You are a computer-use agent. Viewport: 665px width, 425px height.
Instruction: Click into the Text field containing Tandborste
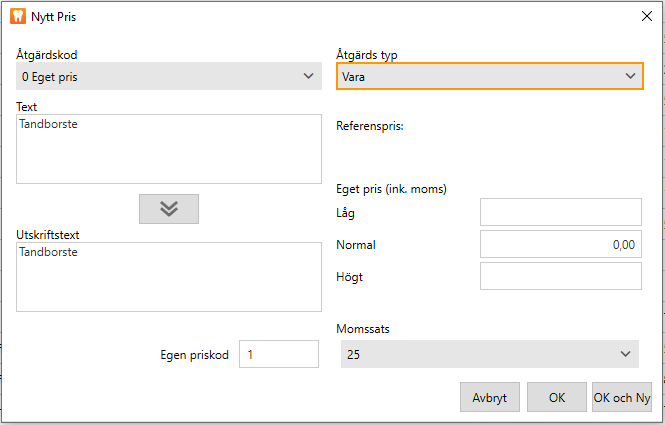tap(168, 149)
